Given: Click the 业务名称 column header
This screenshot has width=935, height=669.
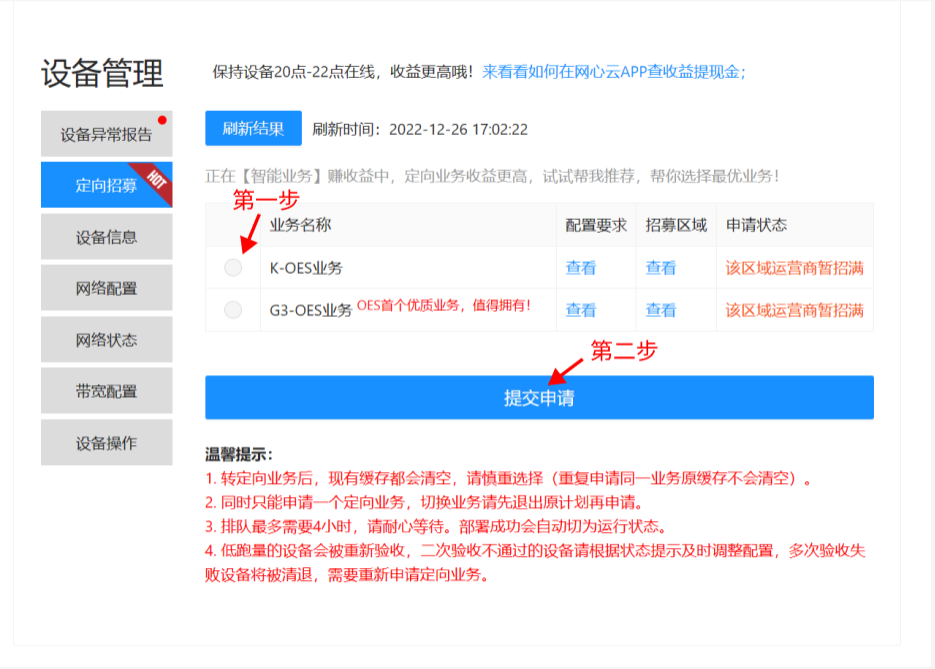Looking at the screenshot, I should (x=301, y=225).
